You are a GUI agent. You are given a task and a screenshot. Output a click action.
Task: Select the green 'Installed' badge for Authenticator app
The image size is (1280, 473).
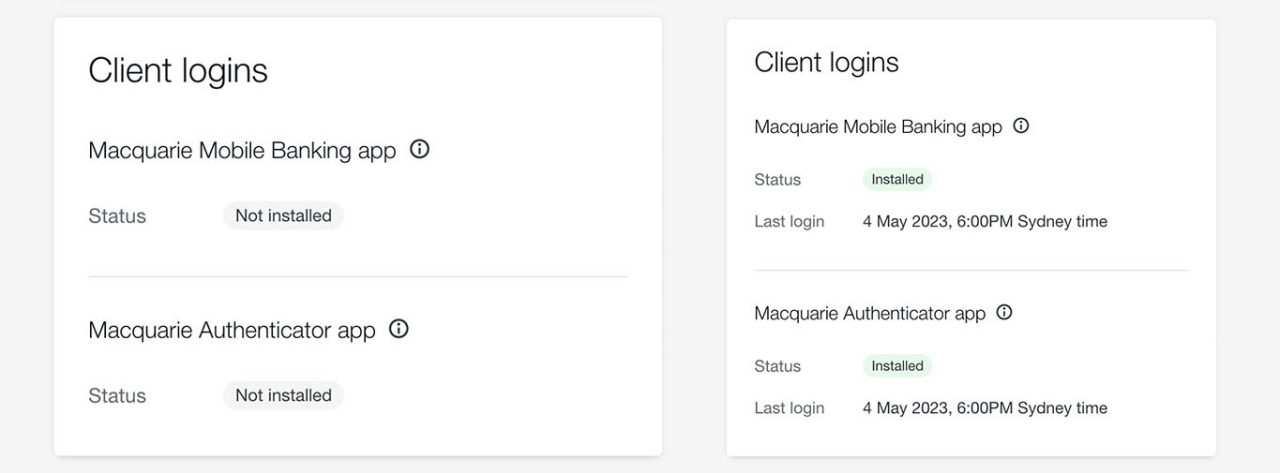897,366
